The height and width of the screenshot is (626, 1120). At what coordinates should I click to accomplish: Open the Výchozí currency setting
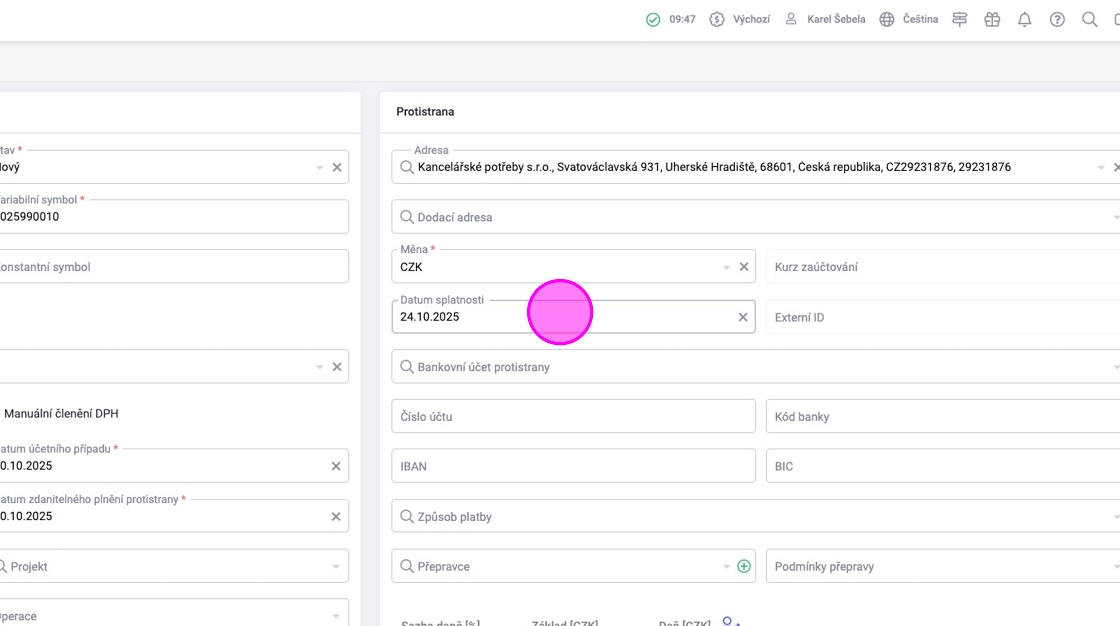coord(740,19)
